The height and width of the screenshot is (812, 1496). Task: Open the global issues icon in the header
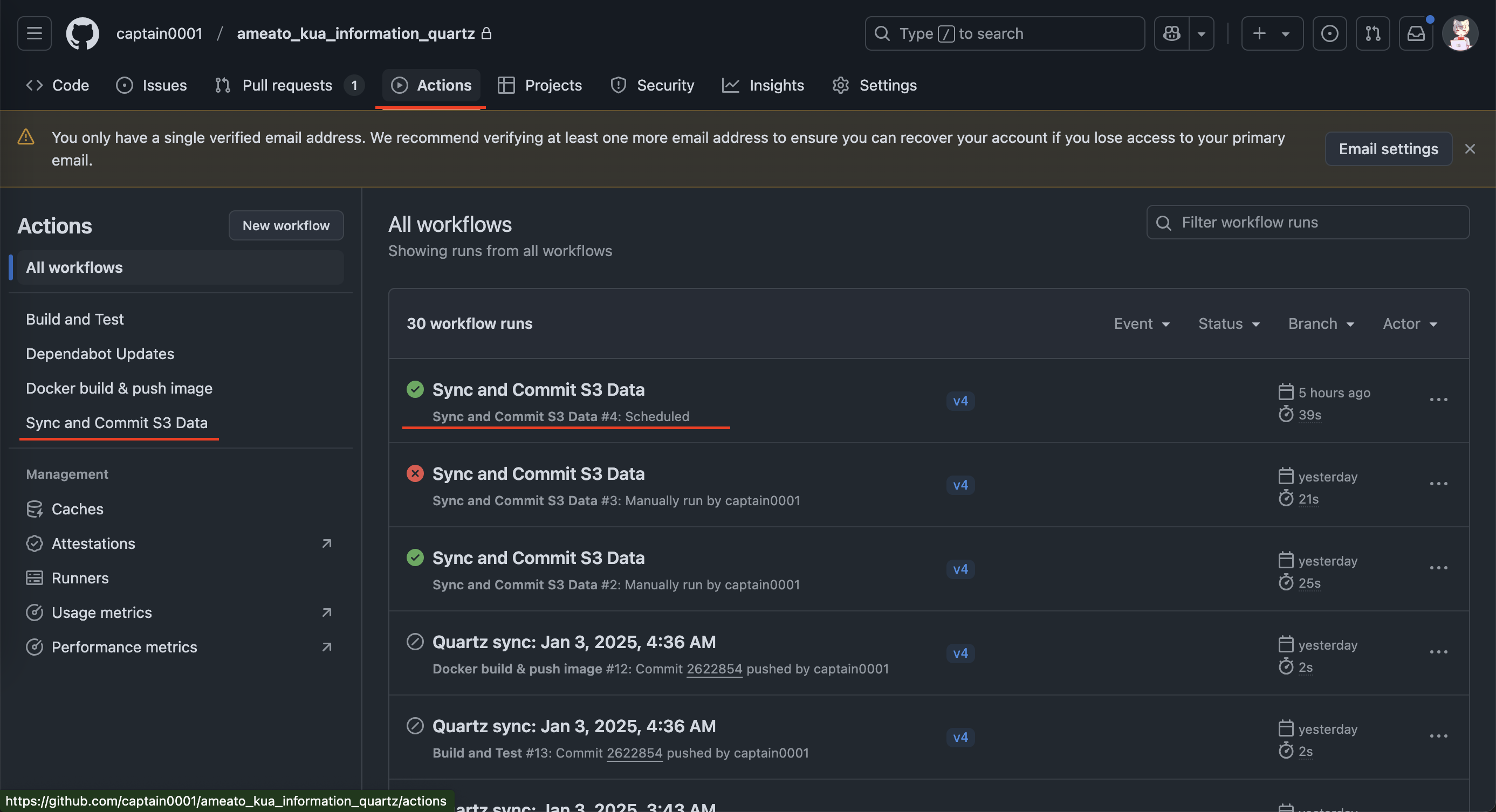tap(1329, 33)
